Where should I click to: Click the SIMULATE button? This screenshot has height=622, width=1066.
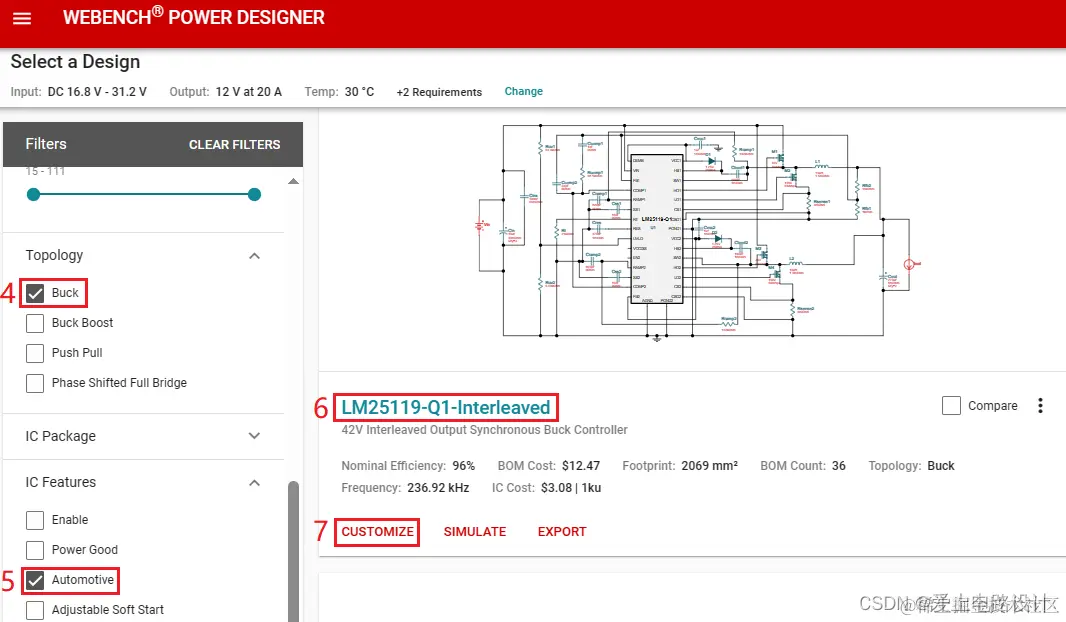coord(475,532)
